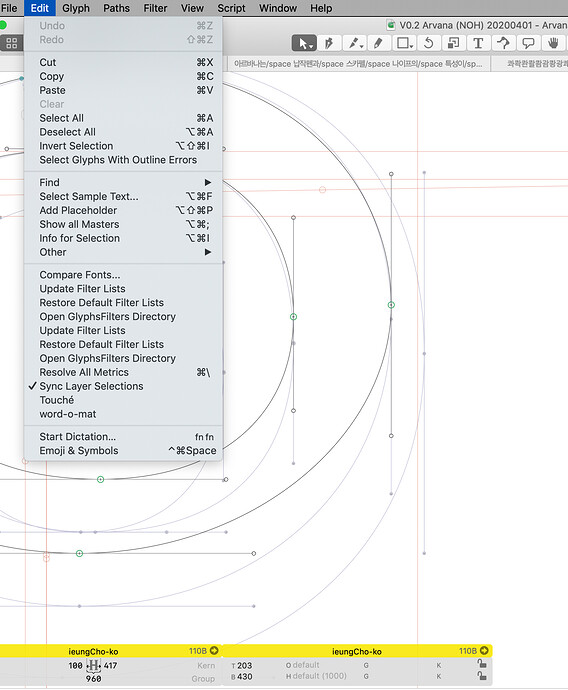Click ieungCho-ko glyph name above Kern
This screenshot has height=690, width=568.
point(93,651)
